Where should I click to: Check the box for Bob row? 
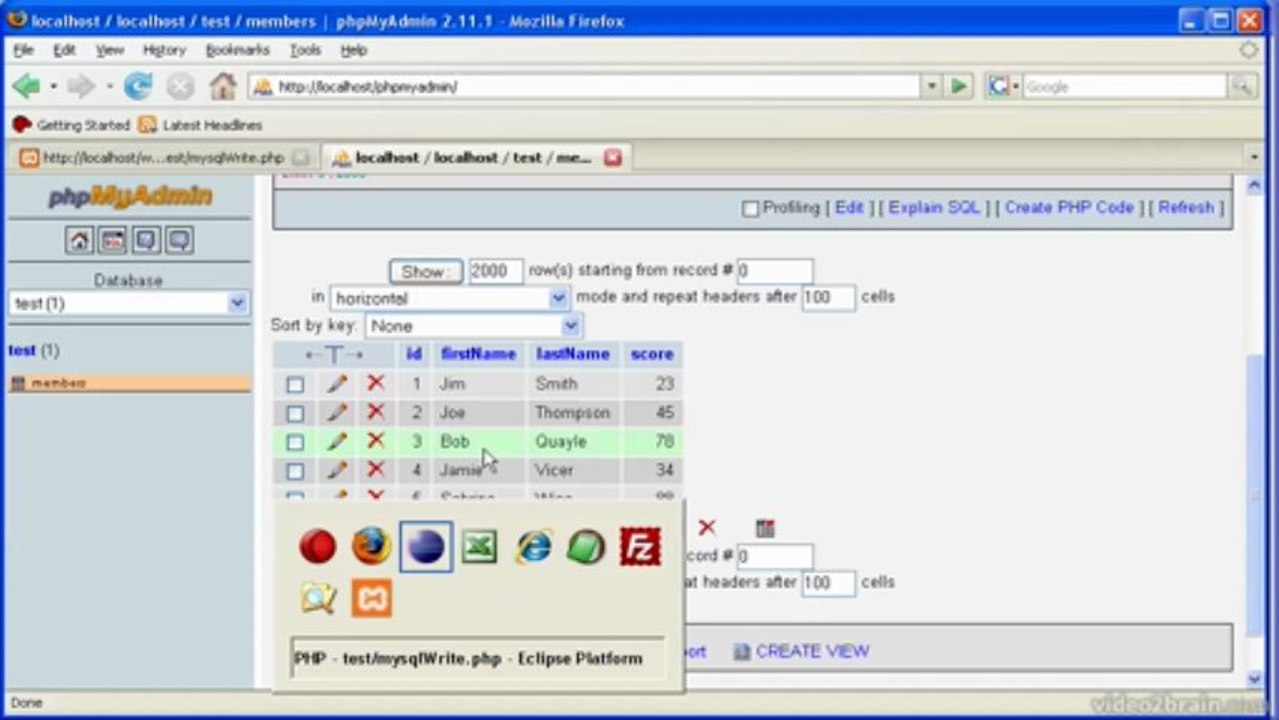(295, 442)
